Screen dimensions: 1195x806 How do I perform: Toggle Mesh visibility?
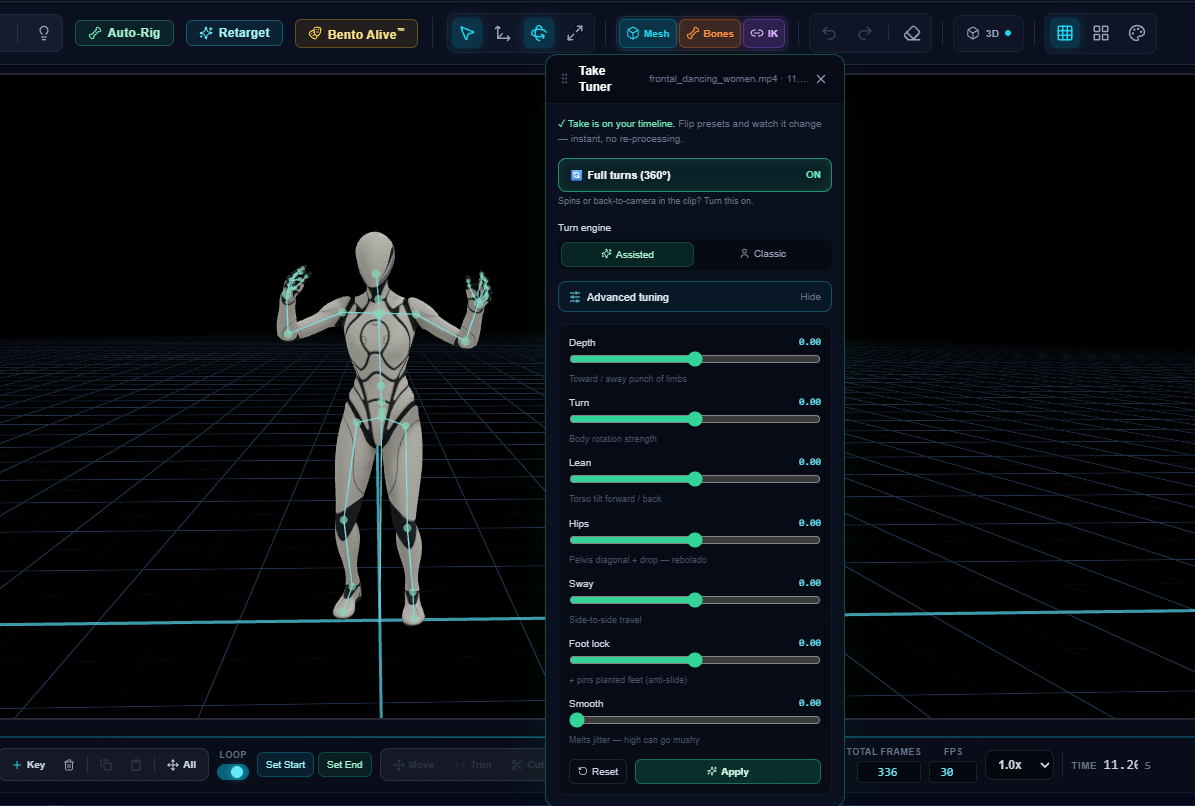tap(648, 34)
